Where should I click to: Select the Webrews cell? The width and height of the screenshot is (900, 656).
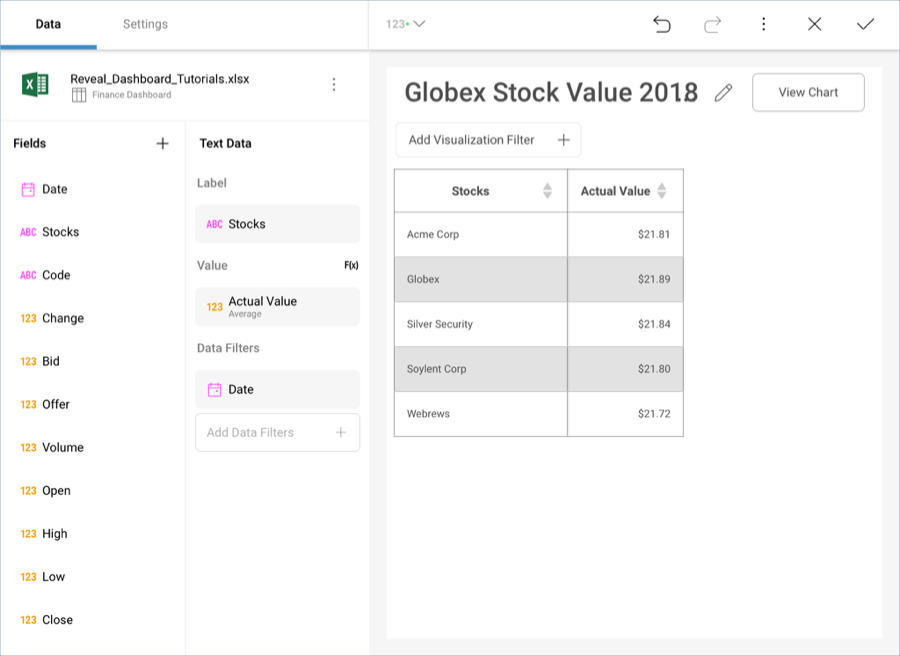click(x=481, y=414)
